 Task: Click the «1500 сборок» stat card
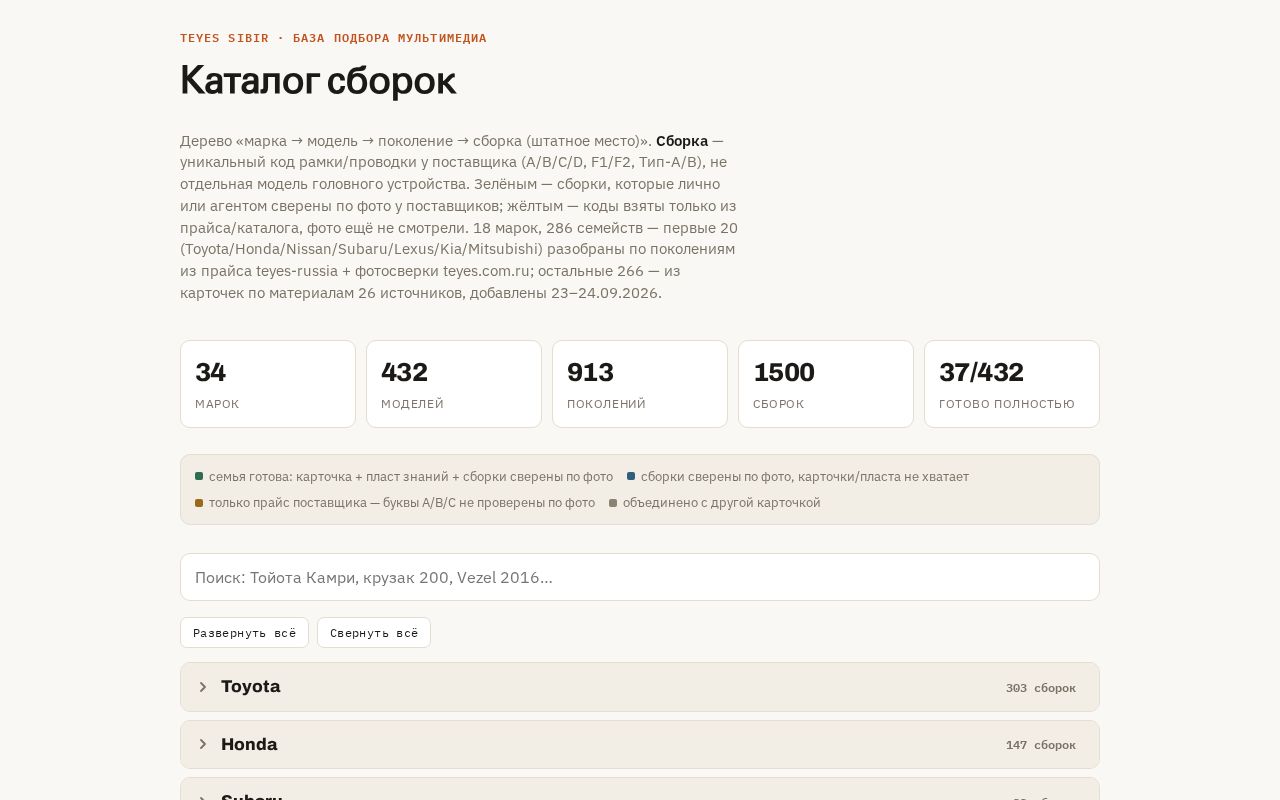coord(826,384)
